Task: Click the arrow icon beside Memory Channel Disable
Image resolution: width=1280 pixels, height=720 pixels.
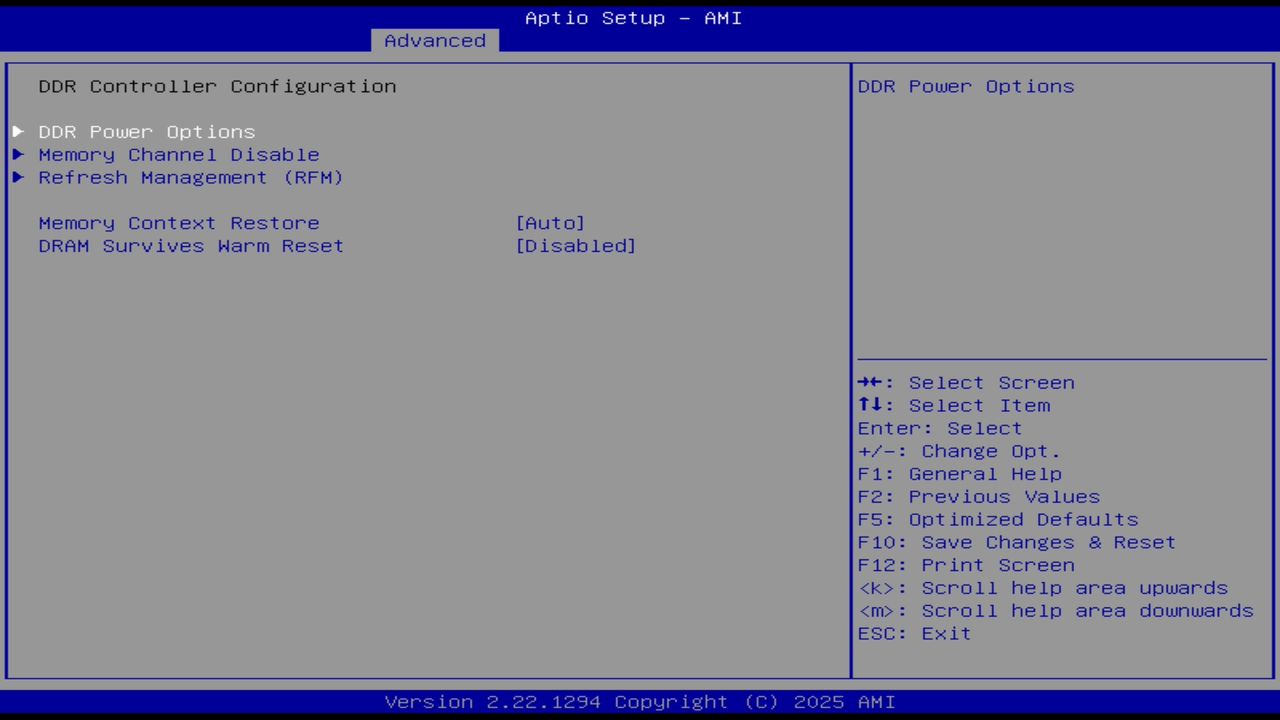Action: click(x=17, y=154)
